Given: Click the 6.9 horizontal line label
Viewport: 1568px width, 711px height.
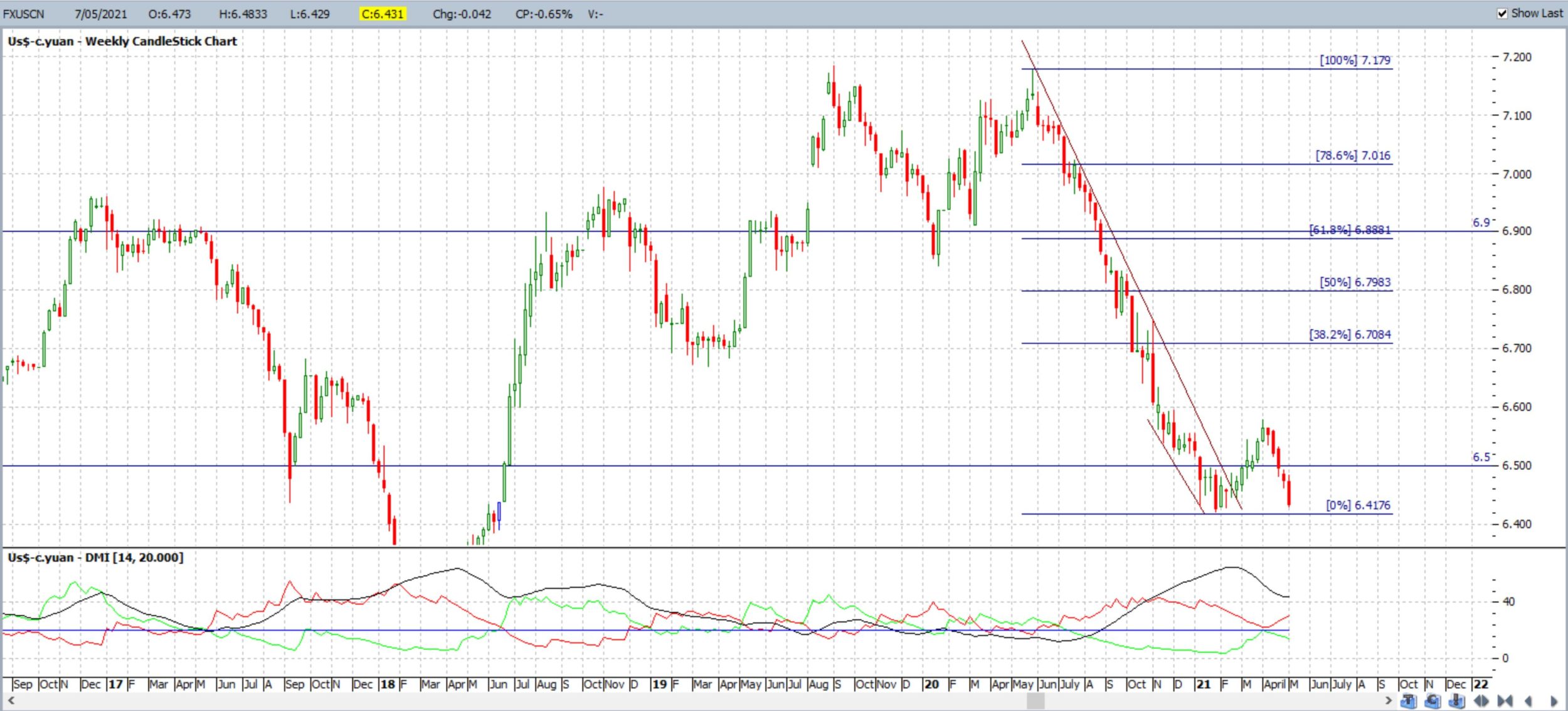Looking at the screenshot, I should point(1481,223).
